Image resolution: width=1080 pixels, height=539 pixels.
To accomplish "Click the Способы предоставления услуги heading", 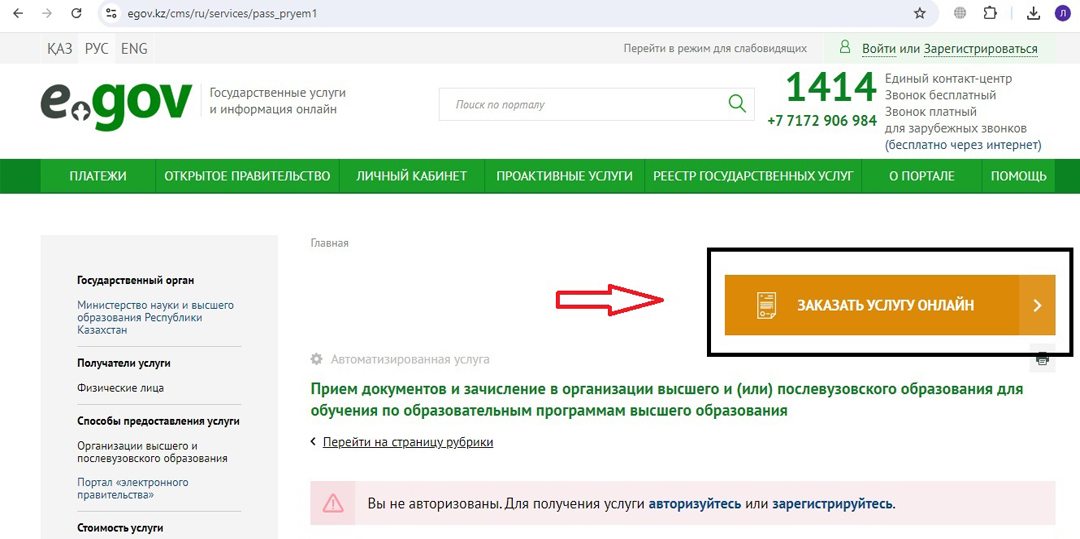I will (x=158, y=421).
